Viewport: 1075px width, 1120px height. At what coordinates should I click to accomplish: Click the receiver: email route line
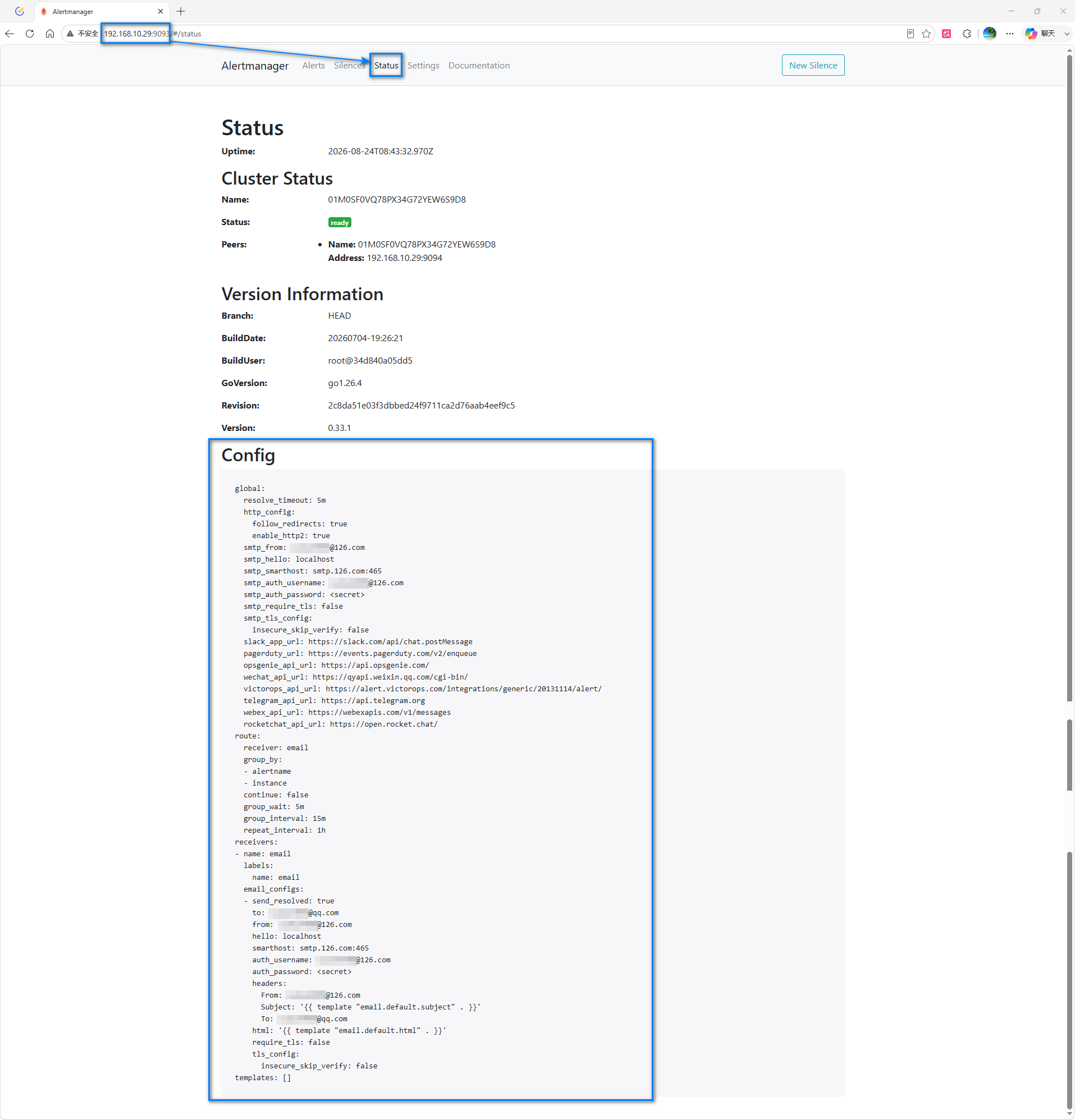276,748
